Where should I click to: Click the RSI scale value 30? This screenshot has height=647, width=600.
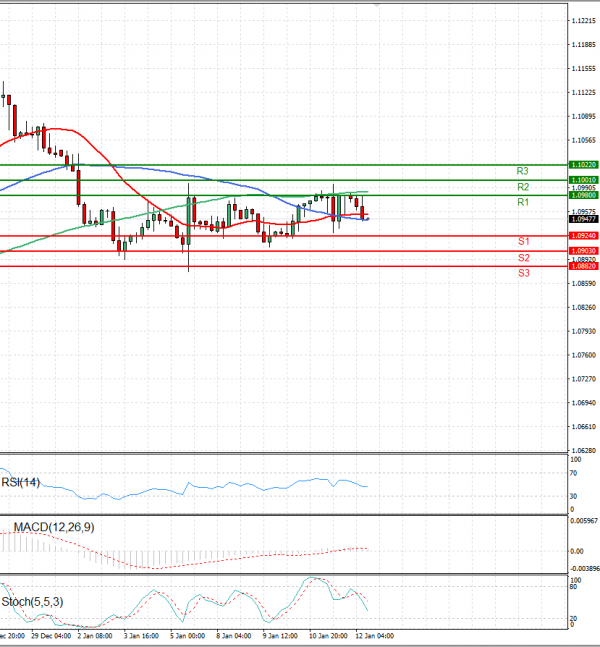tap(573, 496)
